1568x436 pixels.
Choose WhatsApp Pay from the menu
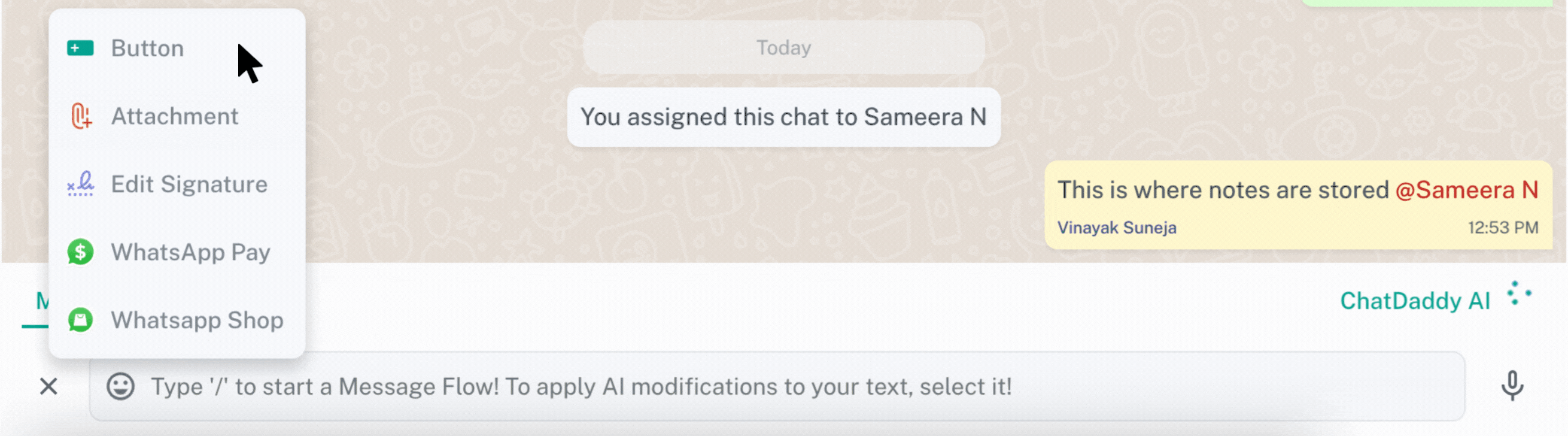click(192, 252)
